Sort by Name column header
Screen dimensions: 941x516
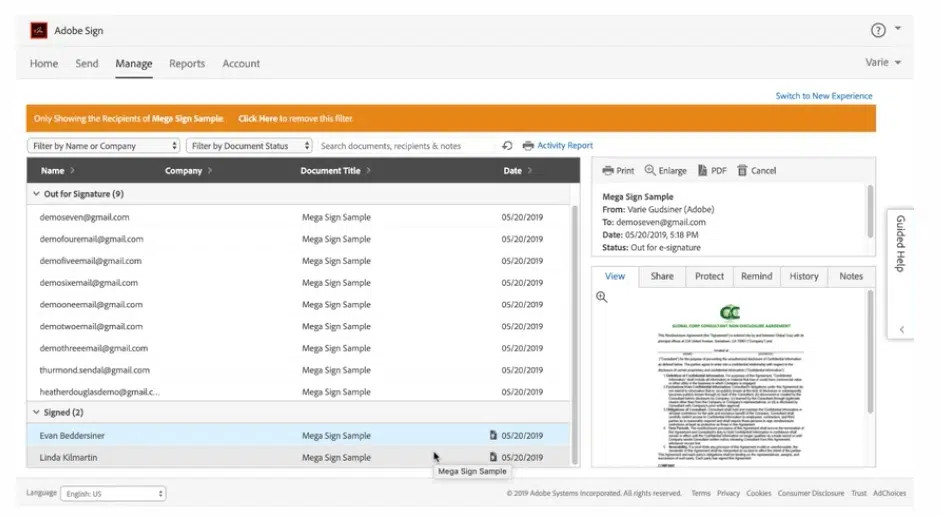tap(58, 170)
